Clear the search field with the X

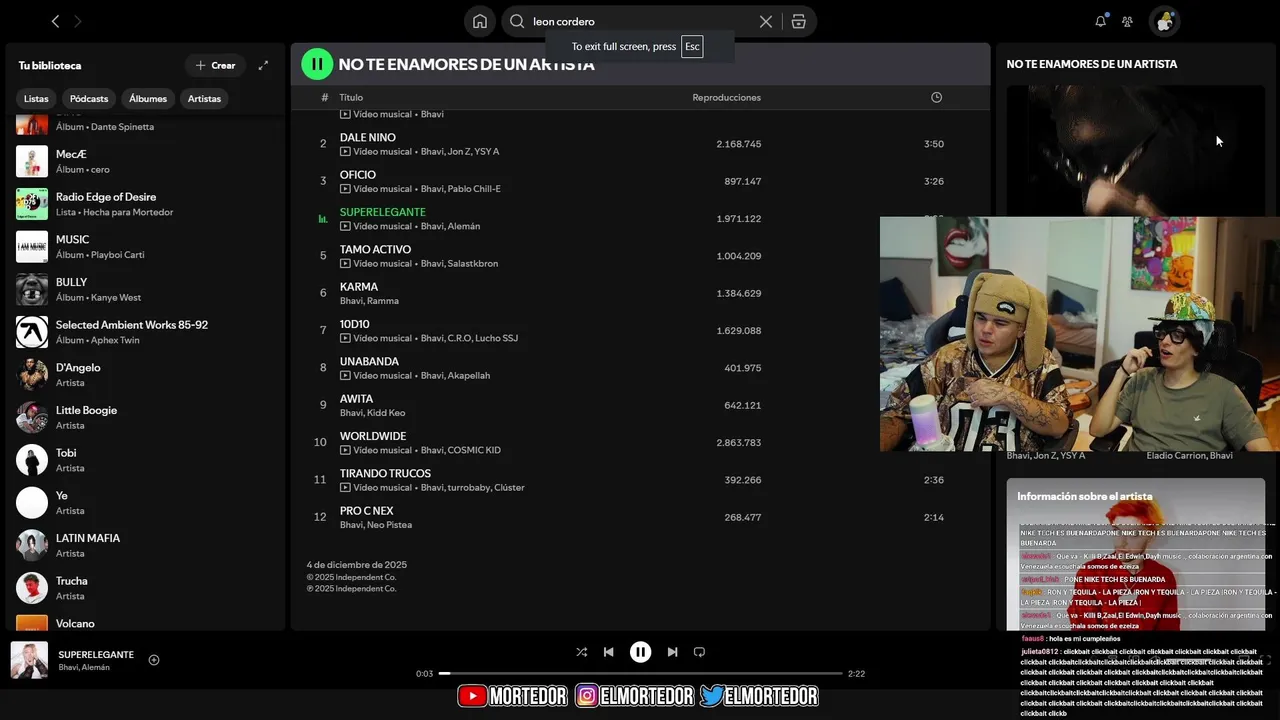(x=766, y=21)
